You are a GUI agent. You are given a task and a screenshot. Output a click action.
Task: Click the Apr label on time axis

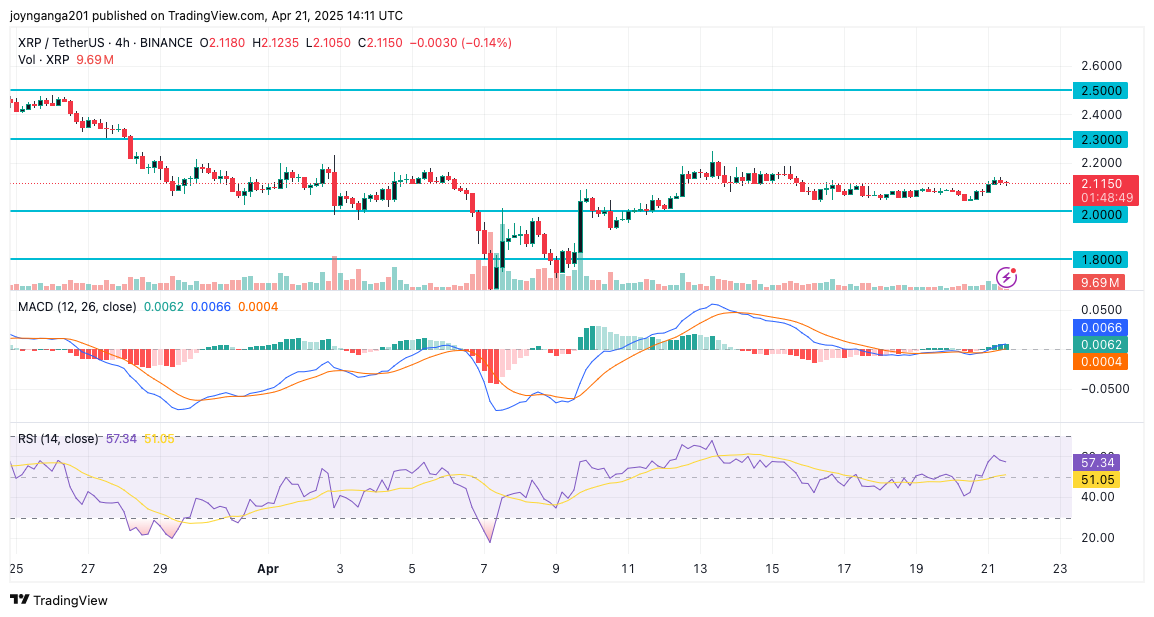267,569
